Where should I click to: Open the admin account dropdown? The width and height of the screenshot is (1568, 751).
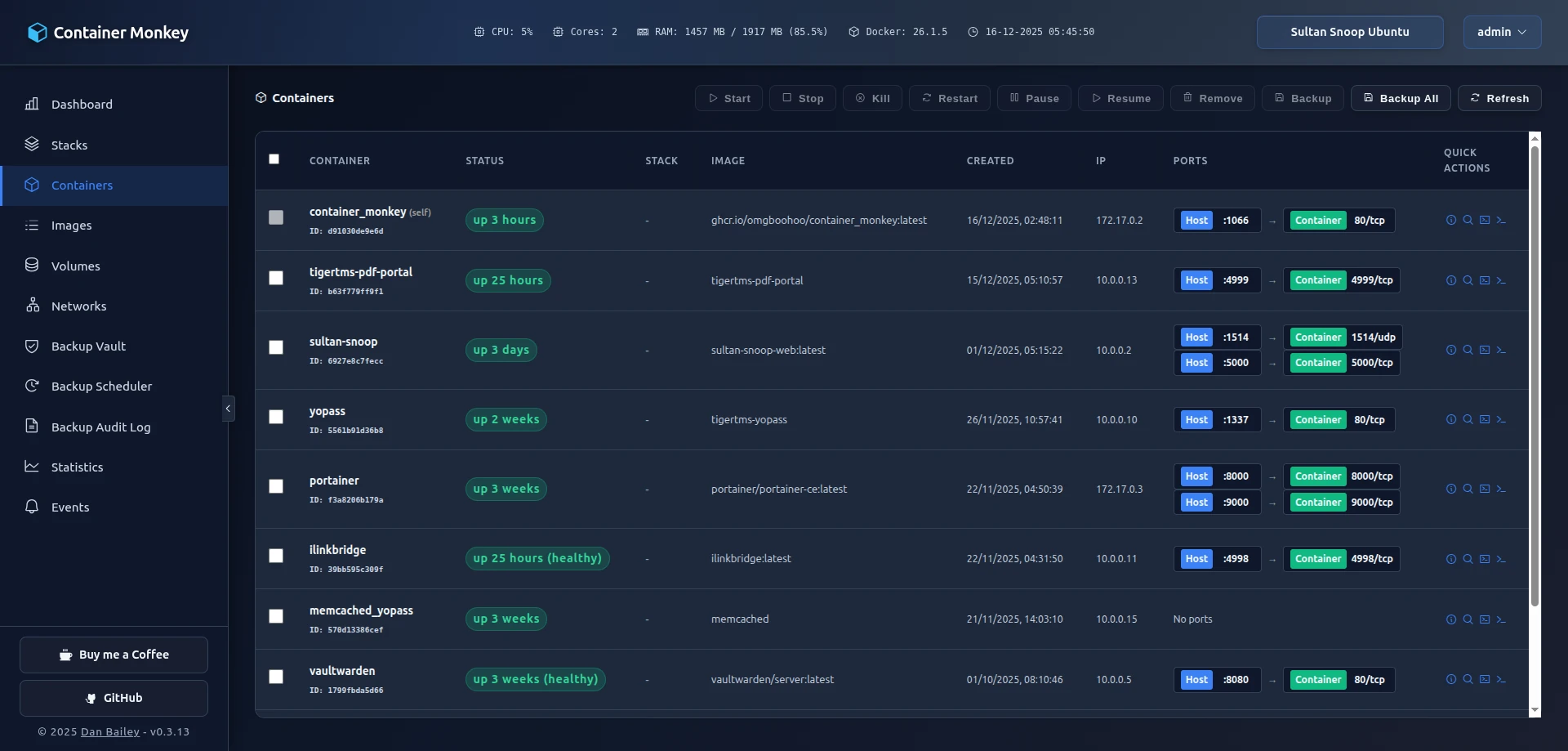[x=1501, y=32]
